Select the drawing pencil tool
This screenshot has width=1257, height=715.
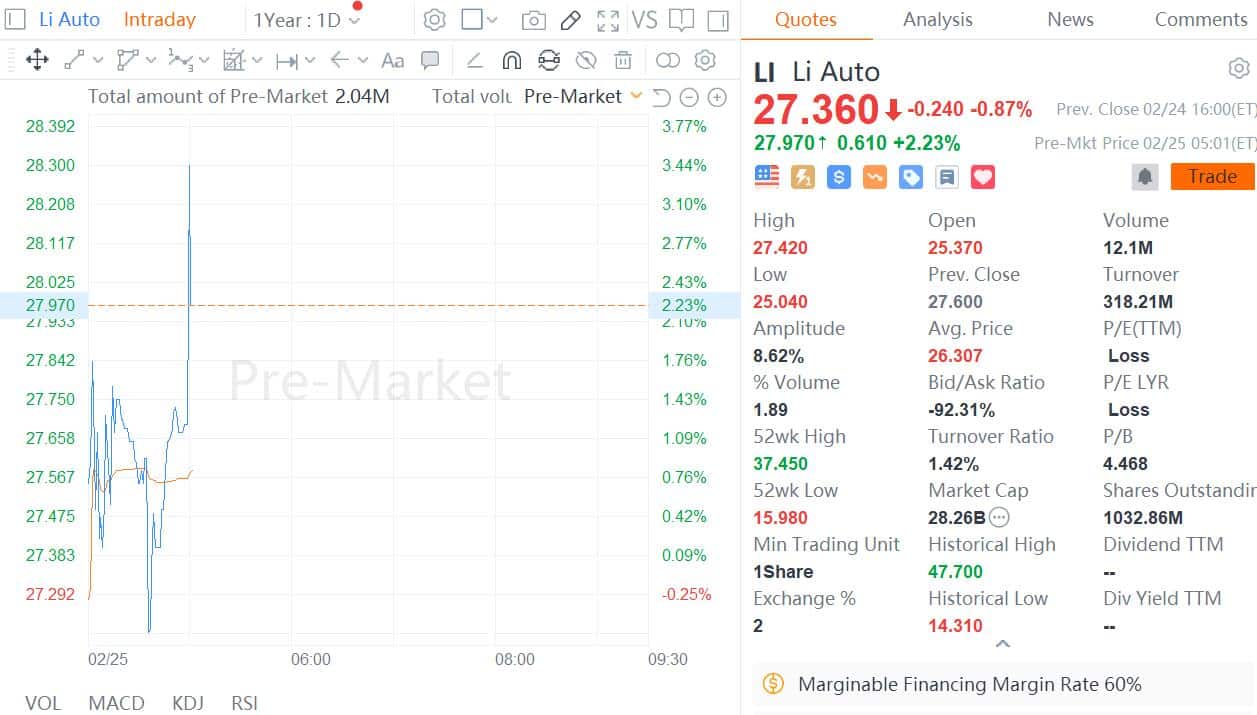tap(571, 19)
